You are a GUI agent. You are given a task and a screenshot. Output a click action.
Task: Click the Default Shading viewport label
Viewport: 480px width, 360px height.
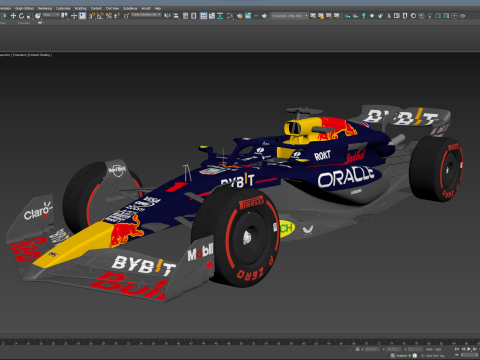(x=40, y=55)
